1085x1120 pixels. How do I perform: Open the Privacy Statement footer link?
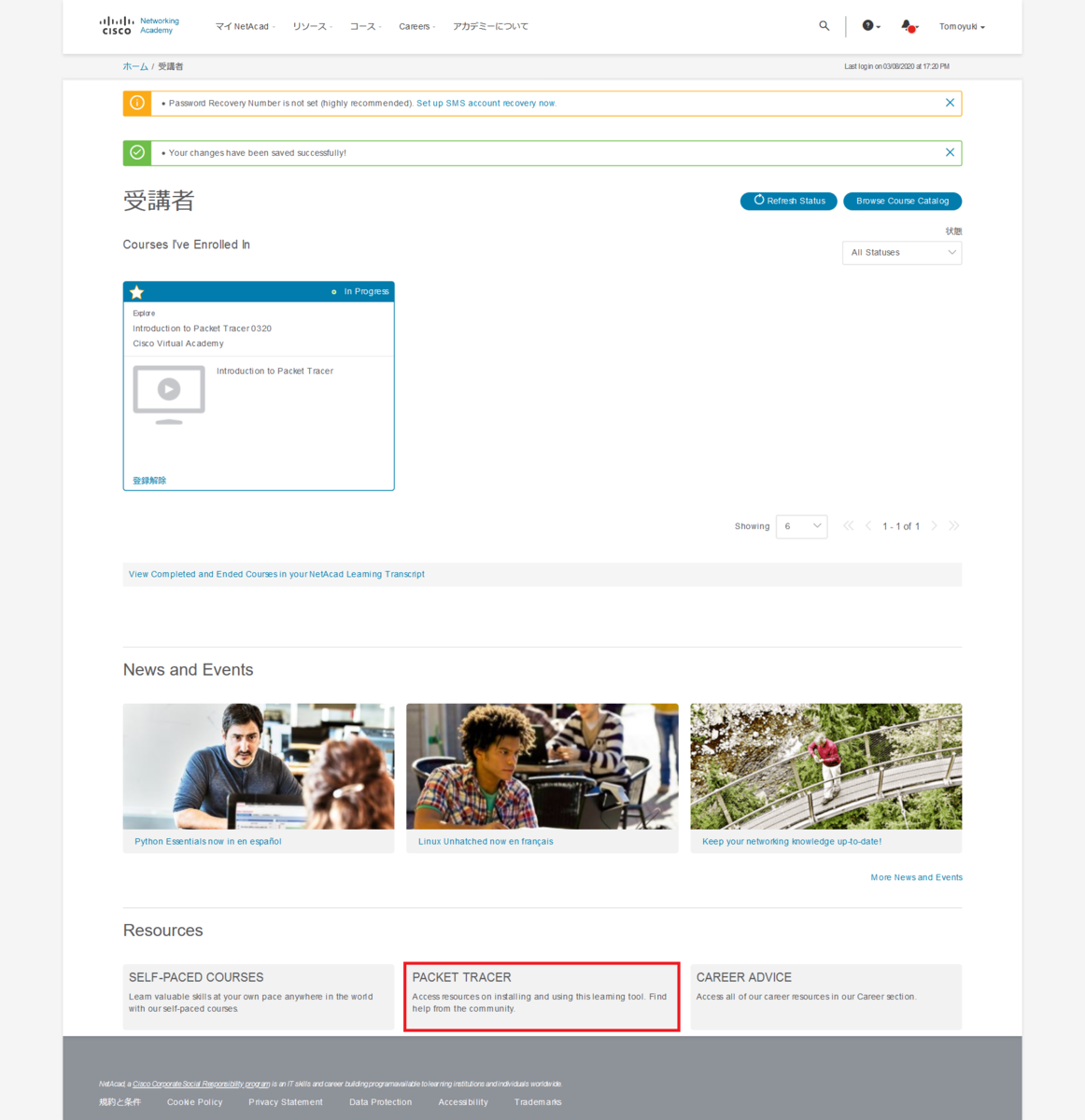click(x=286, y=1102)
